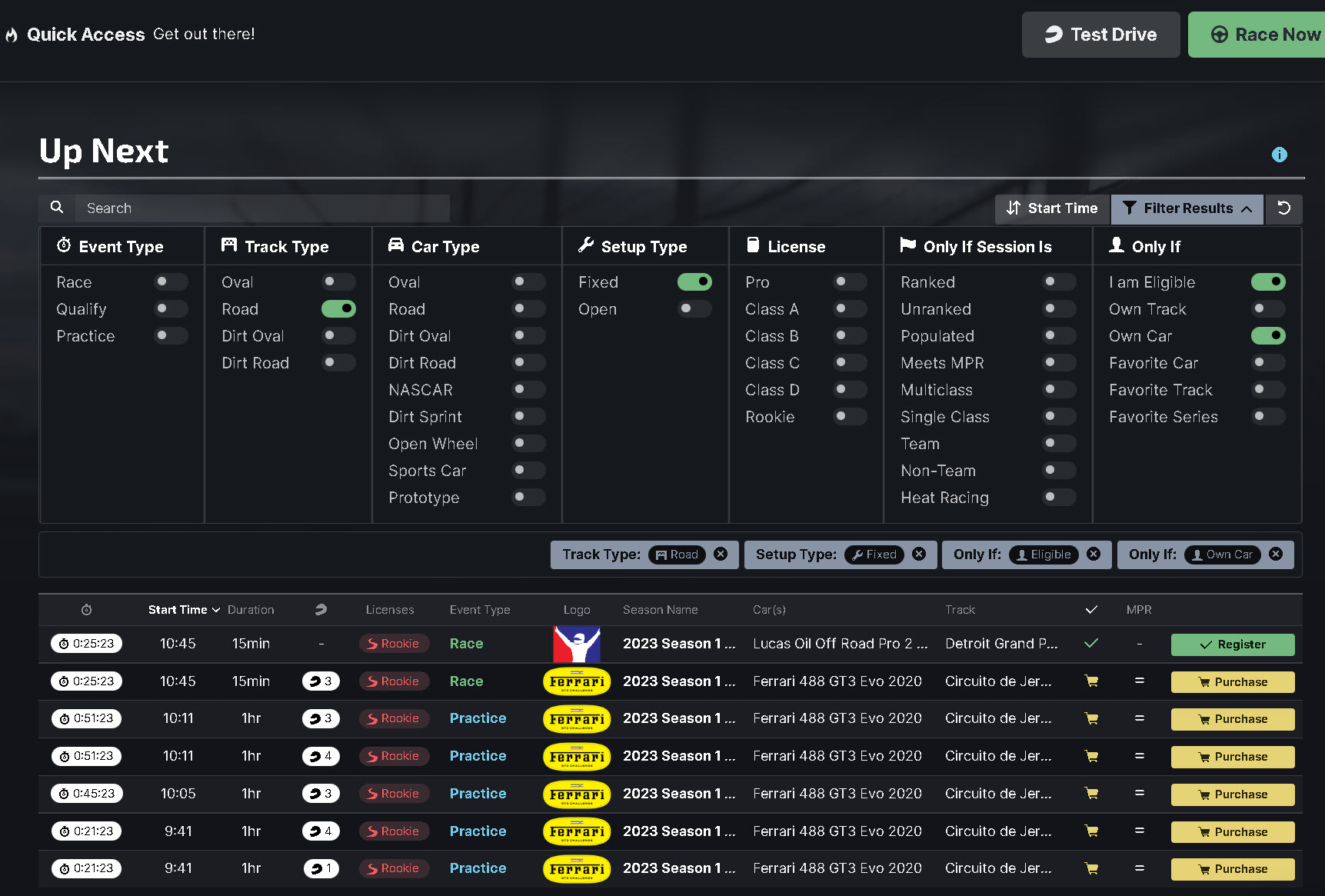Disable the Fixed setup toggle

click(694, 281)
